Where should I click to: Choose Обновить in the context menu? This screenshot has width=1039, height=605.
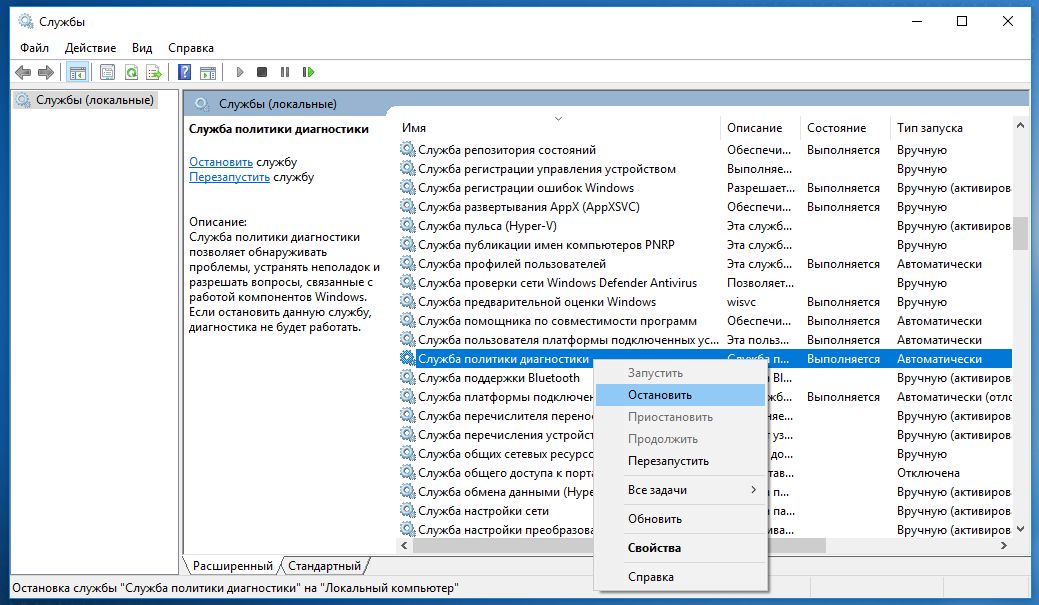pyautogui.click(x=681, y=520)
